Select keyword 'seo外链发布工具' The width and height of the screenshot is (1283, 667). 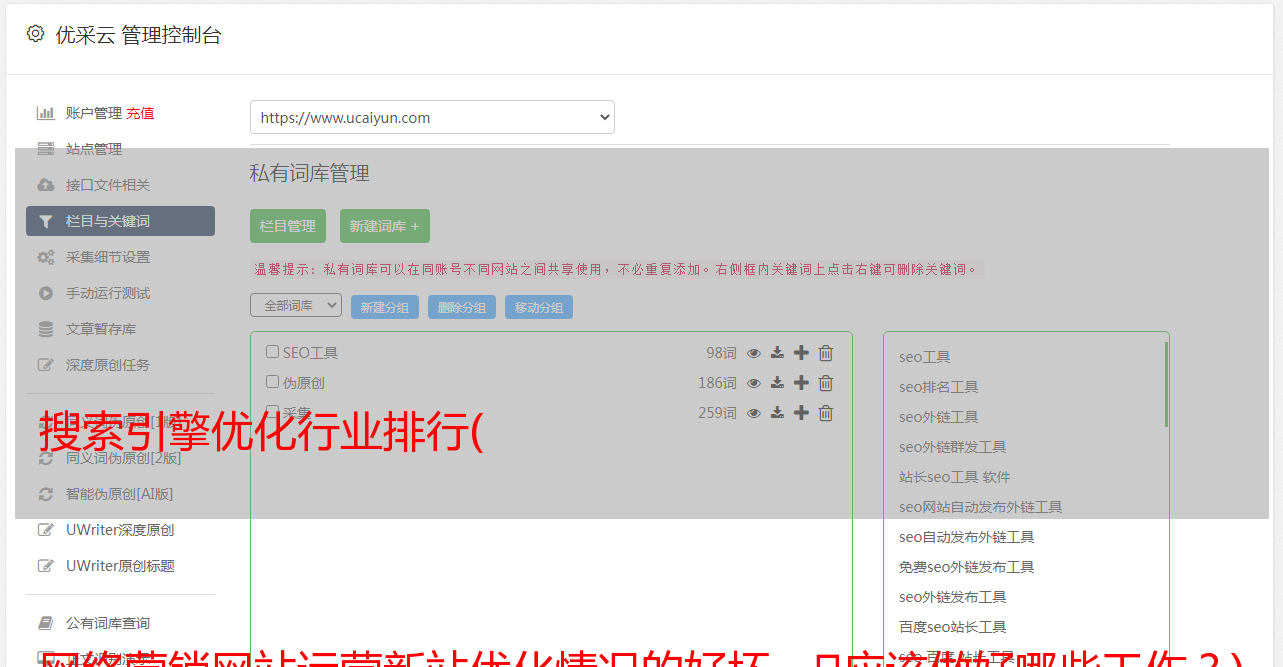[x=953, y=597]
